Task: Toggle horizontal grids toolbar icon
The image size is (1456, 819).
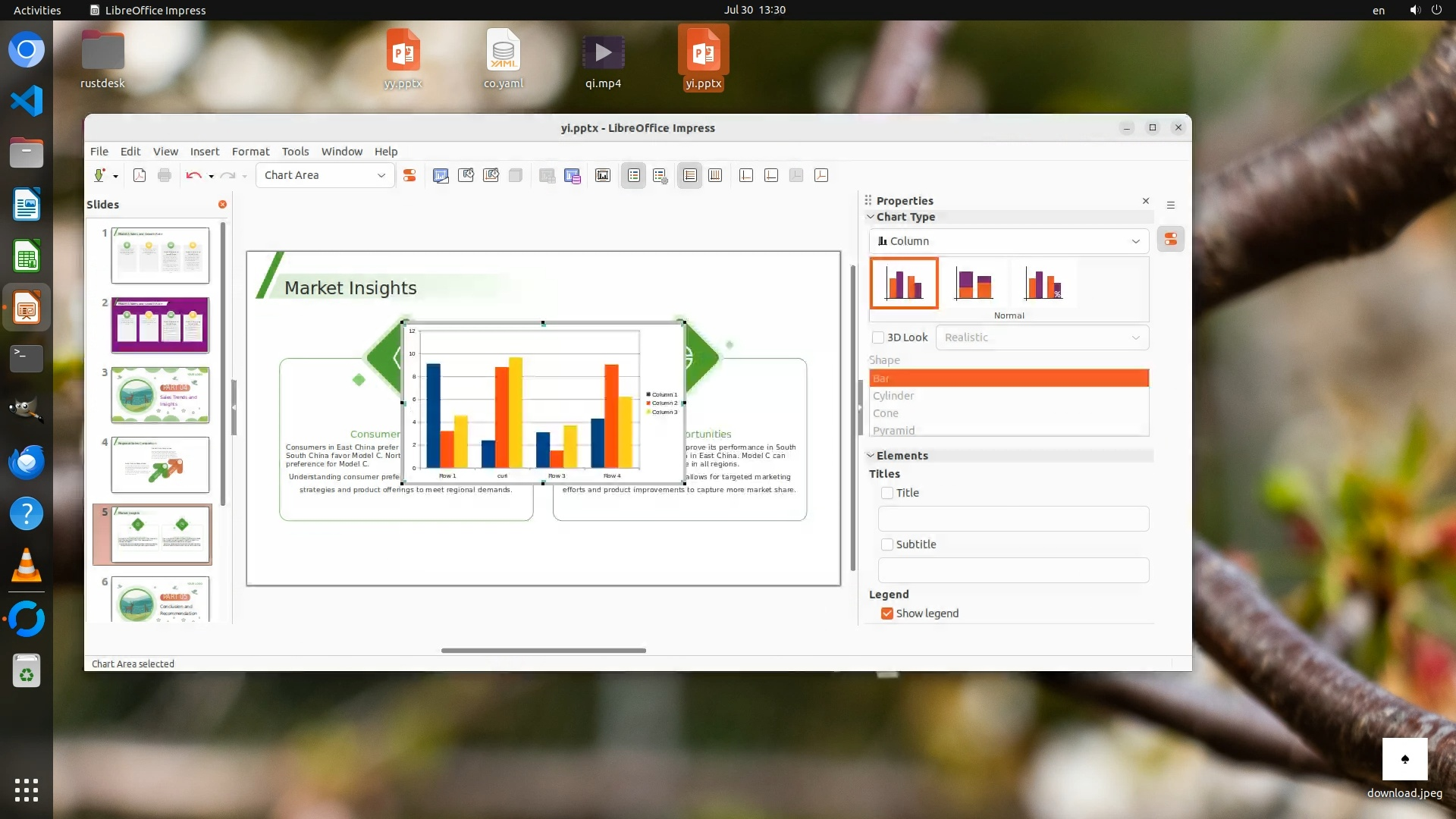Action: click(689, 175)
